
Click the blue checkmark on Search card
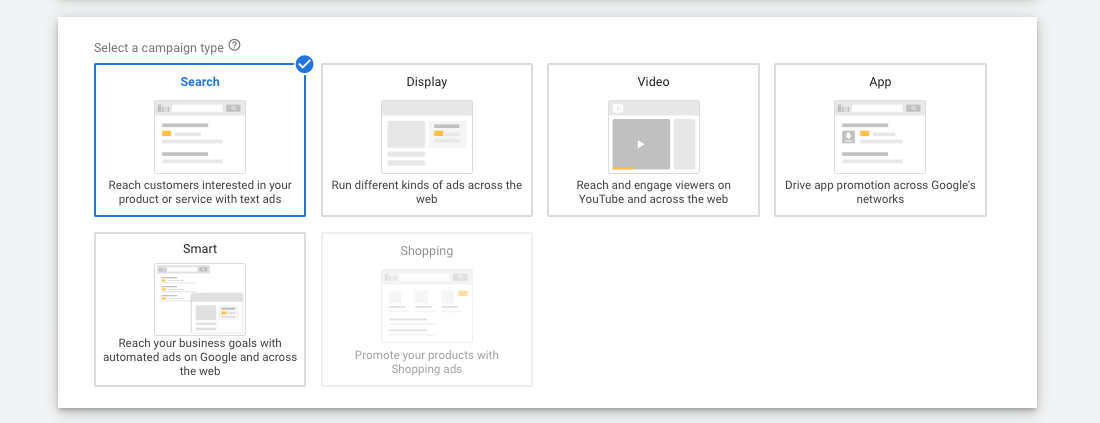click(304, 64)
